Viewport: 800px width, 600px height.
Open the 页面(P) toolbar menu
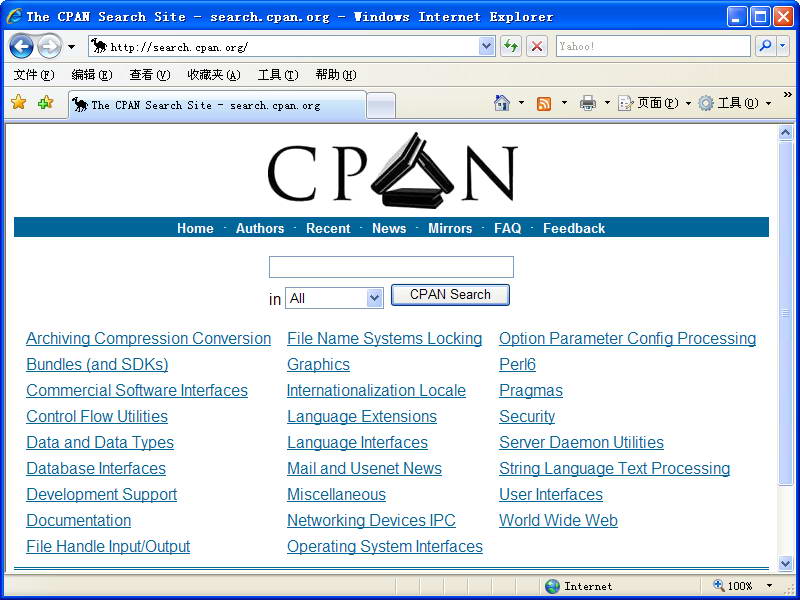pos(655,104)
